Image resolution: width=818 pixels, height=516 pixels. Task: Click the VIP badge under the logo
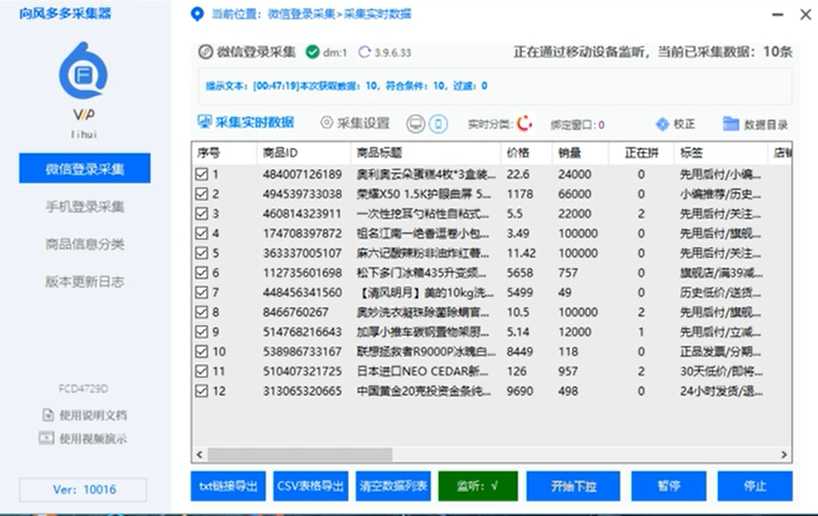84,115
